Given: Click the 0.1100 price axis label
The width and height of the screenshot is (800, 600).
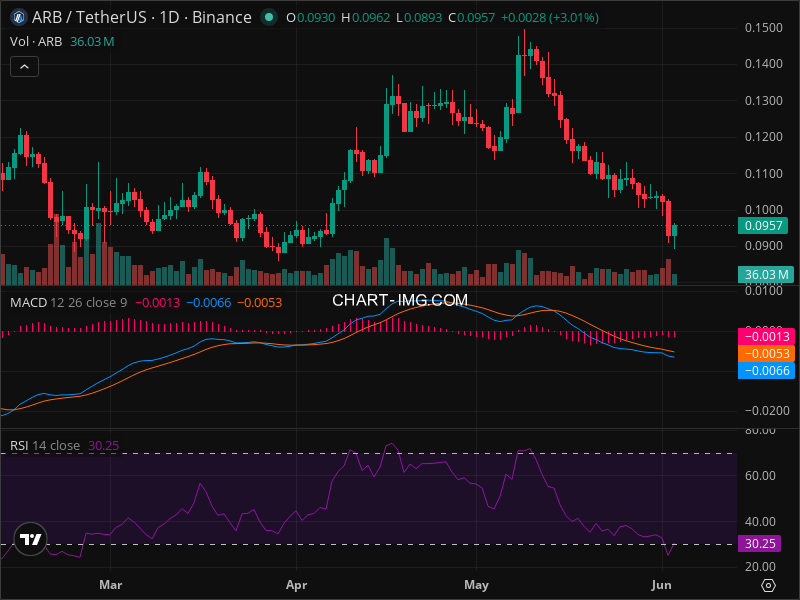Looking at the screenshot, I should point(764,173).
